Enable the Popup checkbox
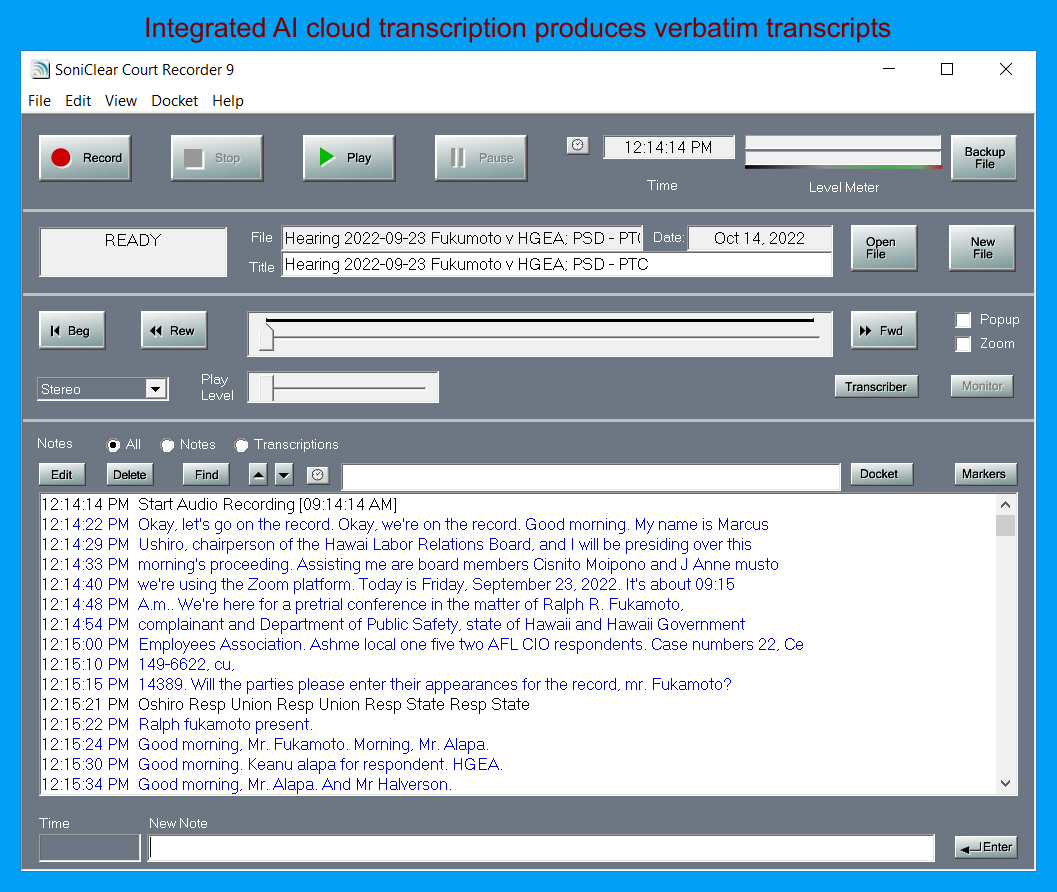 click(963, 320)
